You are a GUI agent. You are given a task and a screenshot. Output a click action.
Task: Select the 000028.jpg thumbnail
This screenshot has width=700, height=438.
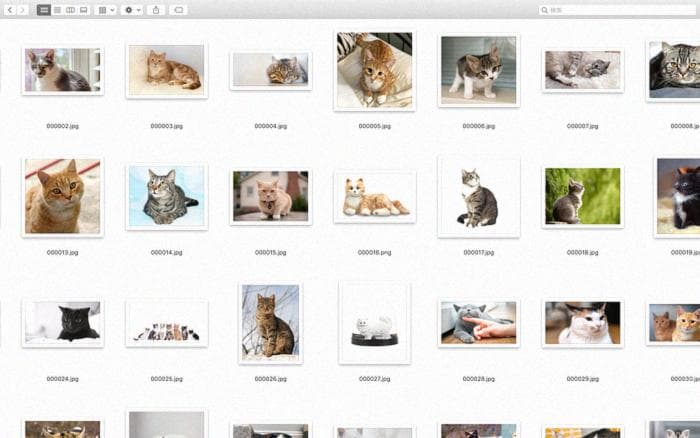pyautogui.click(x=479, y=322)
